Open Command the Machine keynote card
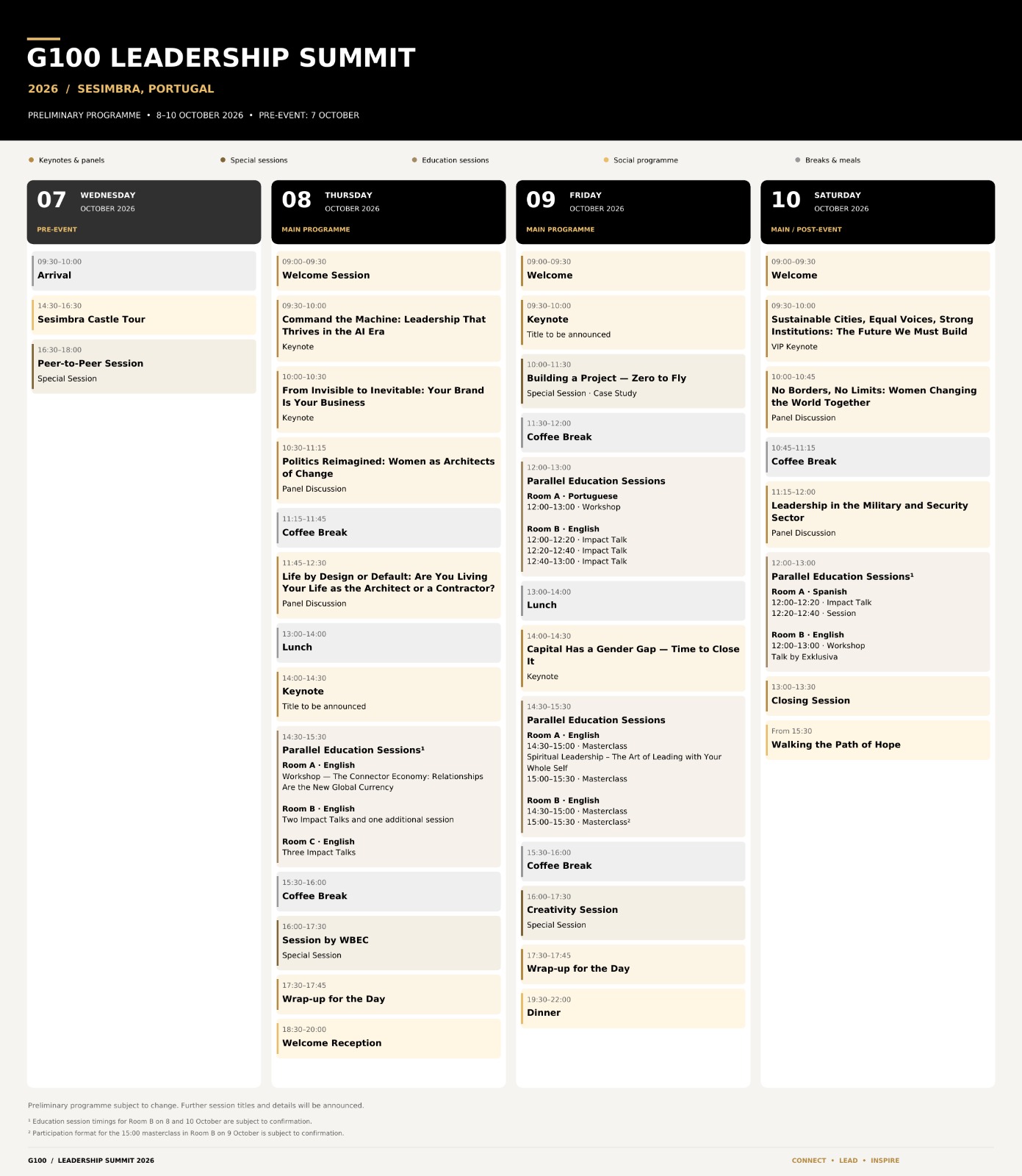This screenshot has width=1022, height=1176. tap(389, 328)
